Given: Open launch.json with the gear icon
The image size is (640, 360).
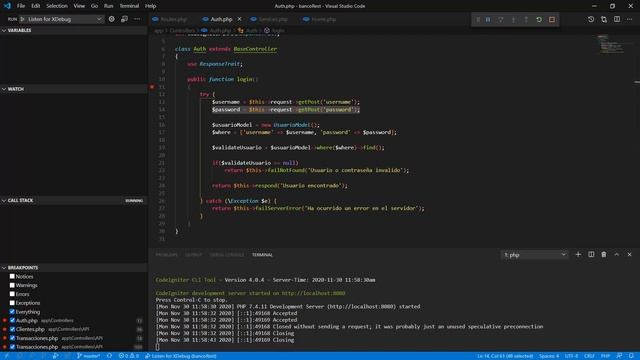Looking at the screenshot, I should coord(111,19).
